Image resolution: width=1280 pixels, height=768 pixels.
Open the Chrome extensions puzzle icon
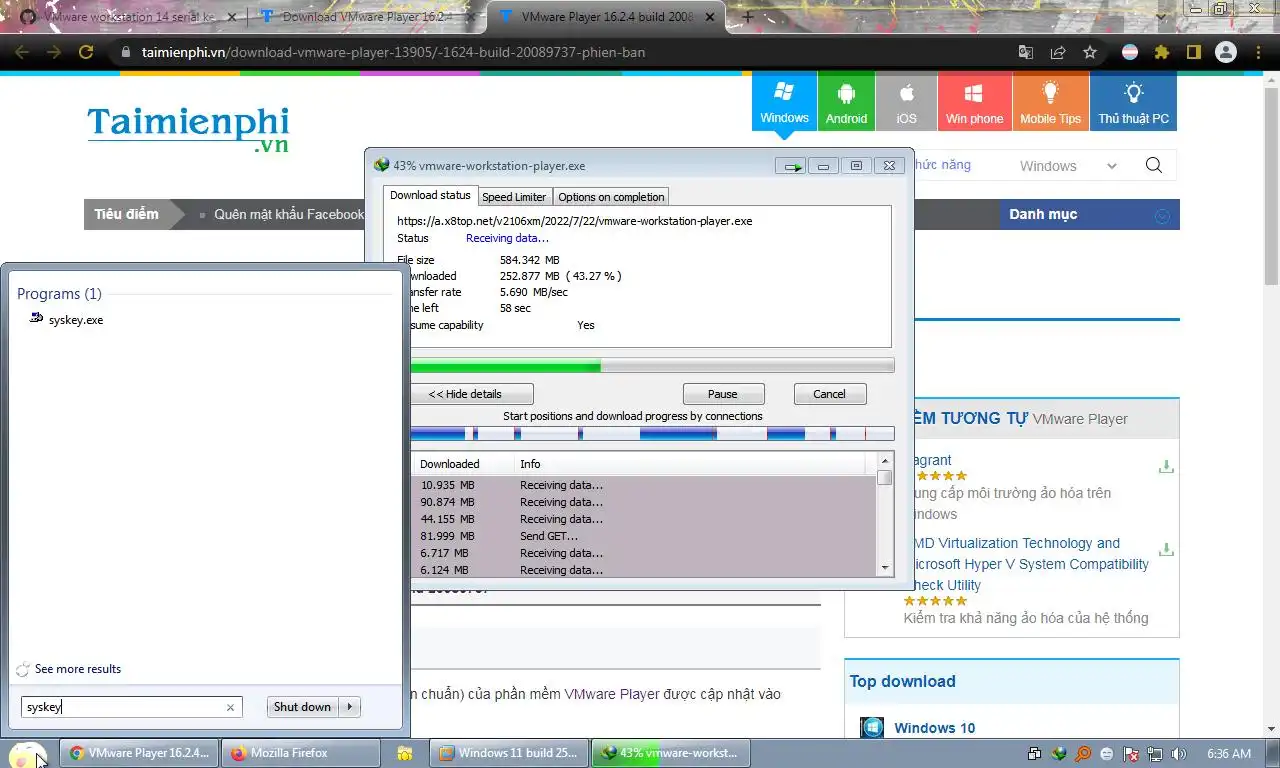1162,52
